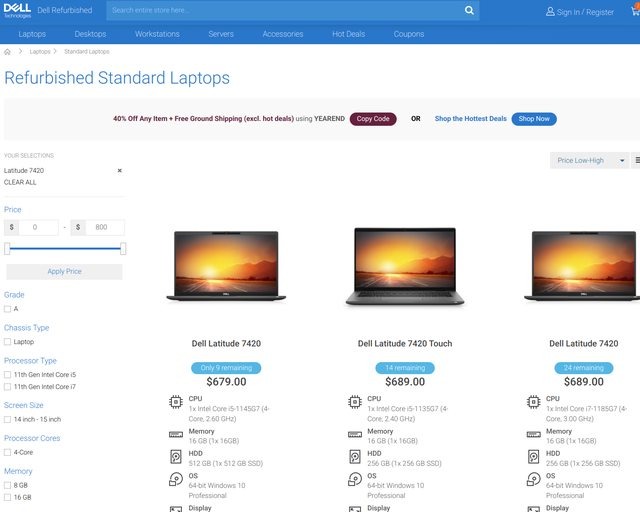The width and height of the screenshot is (640, 512).
Task: Click the Only 9 remaining badge
Action: point(226,368)
